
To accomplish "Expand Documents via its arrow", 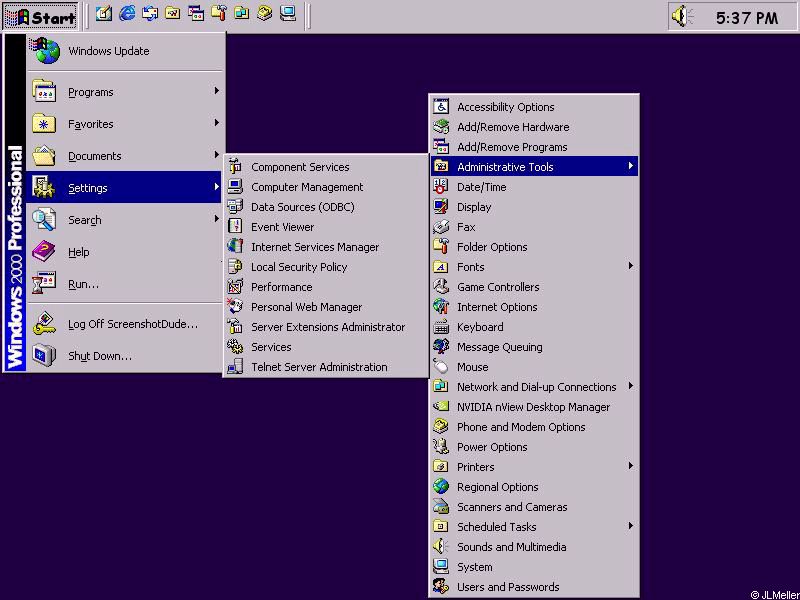I will tap(216, 155).
